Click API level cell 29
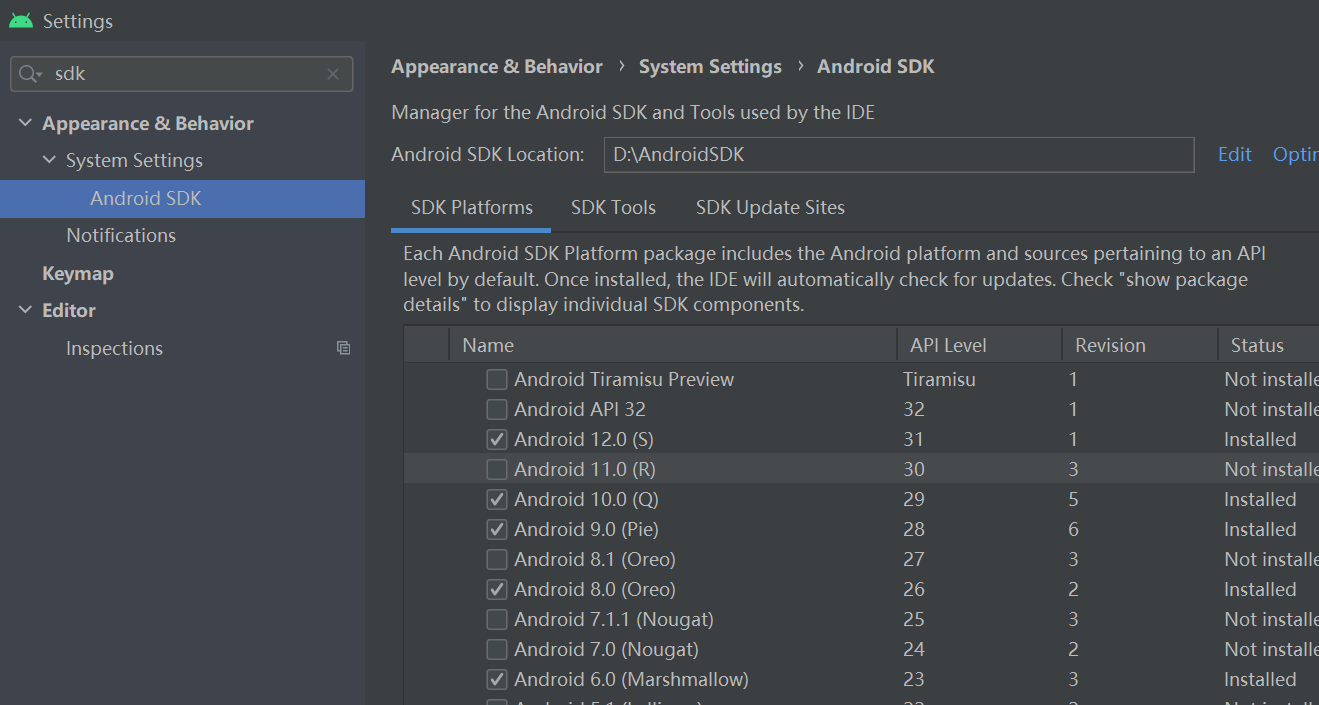This screenshot has height=705, width=1319. (x=913, y=499)
